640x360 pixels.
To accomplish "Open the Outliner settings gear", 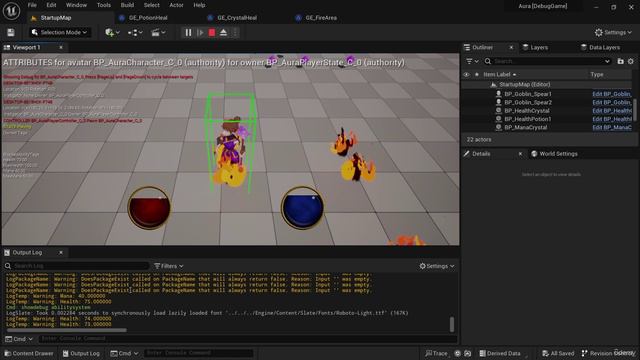I will pyautogui.click(x=631, y=61).
